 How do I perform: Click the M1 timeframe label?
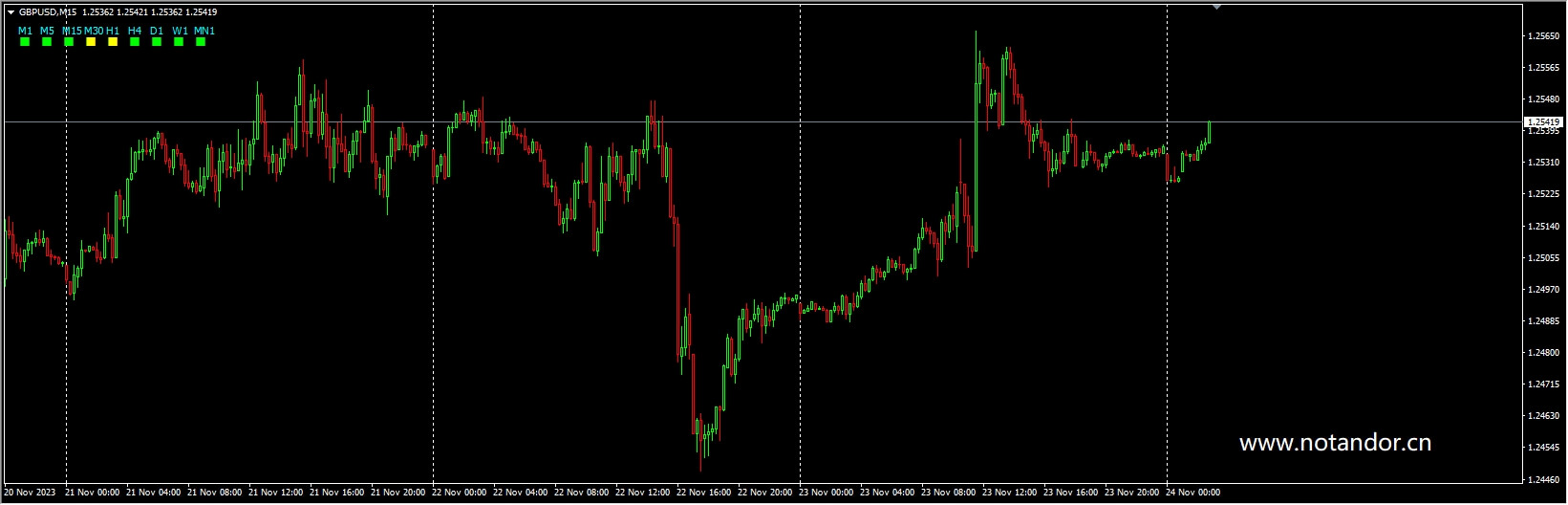click(25, 31)
